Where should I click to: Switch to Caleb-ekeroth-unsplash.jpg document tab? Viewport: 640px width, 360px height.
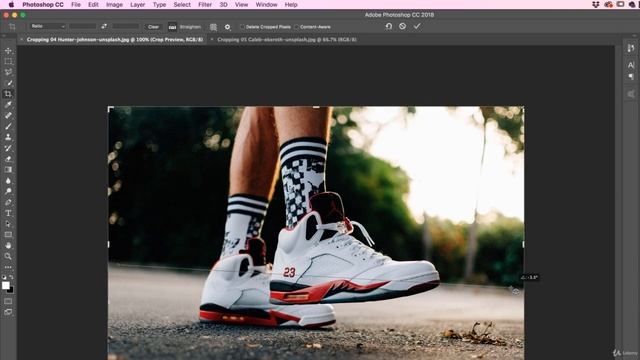click(x=287, y=40)
